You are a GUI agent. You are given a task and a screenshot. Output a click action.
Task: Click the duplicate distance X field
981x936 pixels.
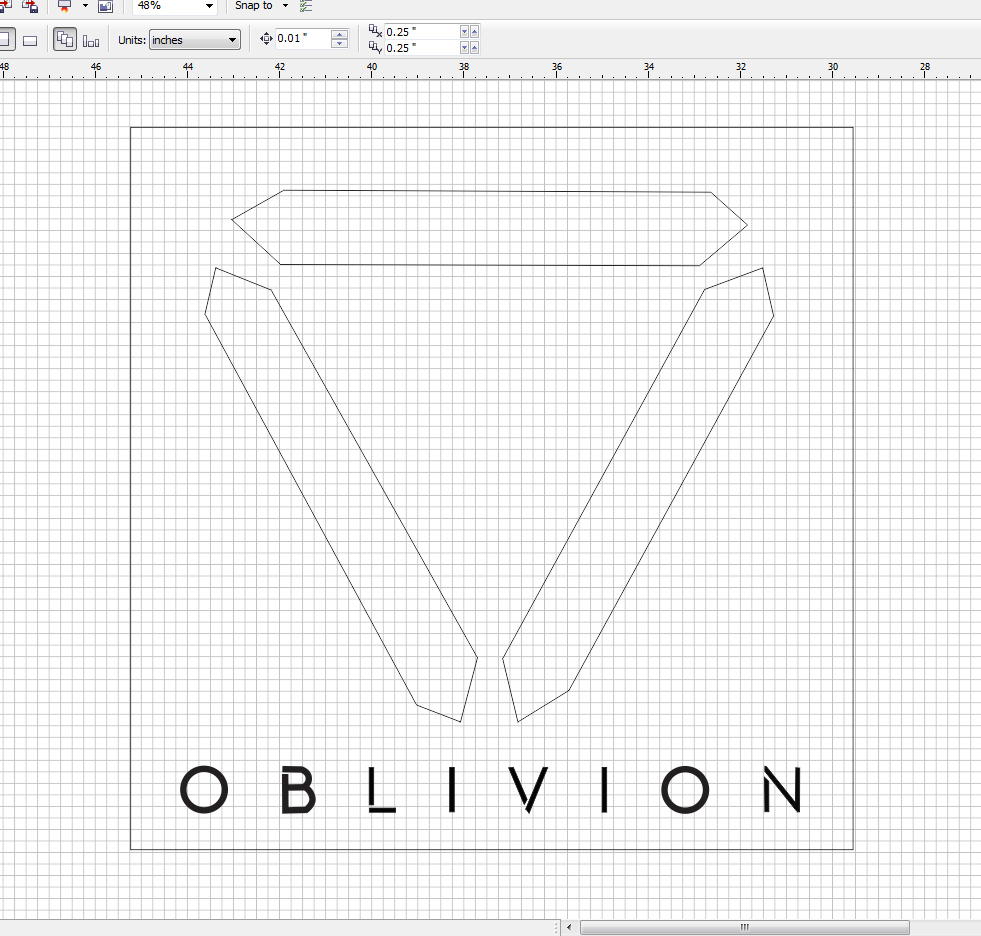(420, 32)
